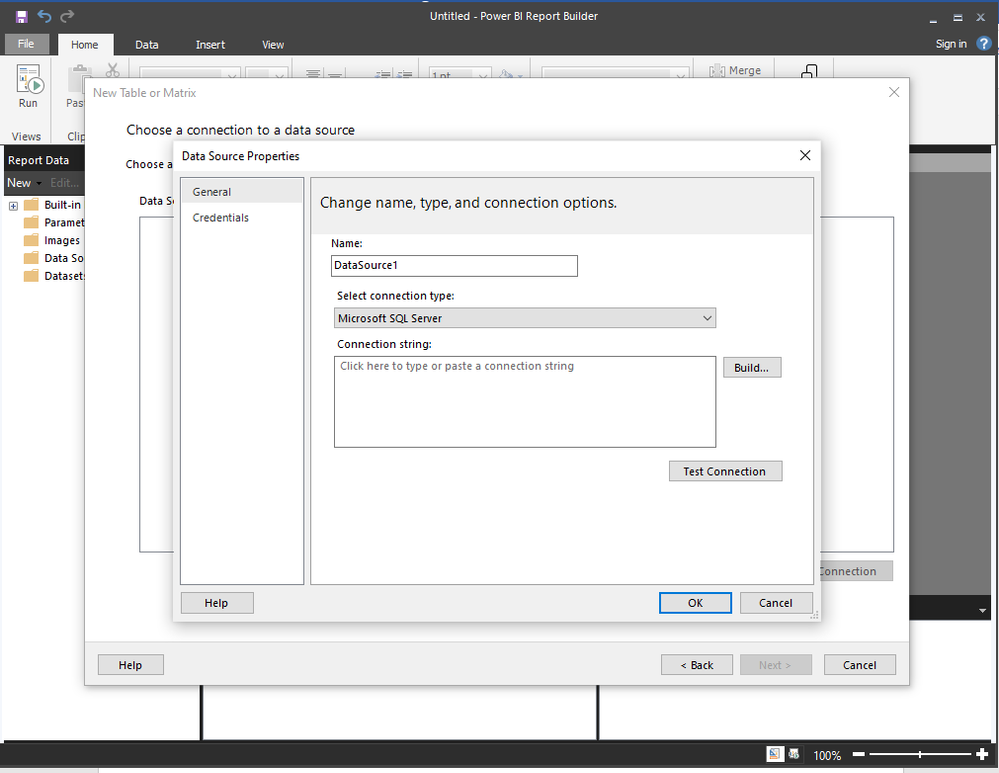Expand the Built-in Fields tree node

[x=13, y=205]
